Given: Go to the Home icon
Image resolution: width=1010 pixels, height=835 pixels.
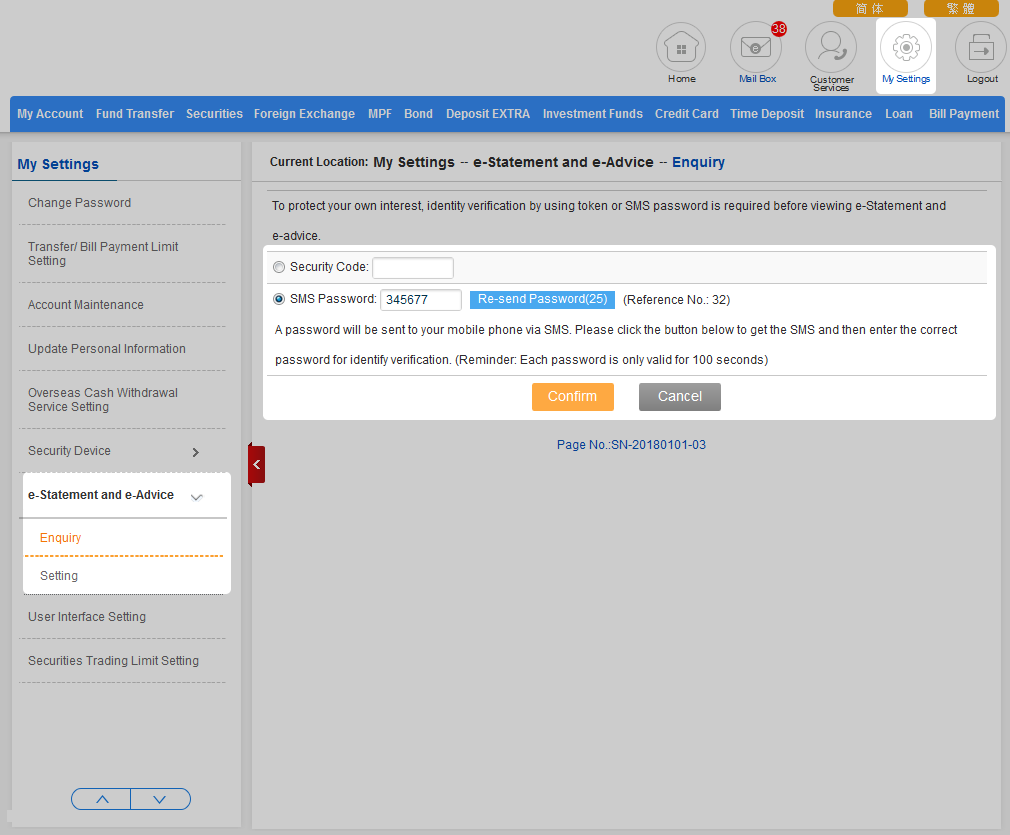Looking at the screenshot, I should [681, 48].
